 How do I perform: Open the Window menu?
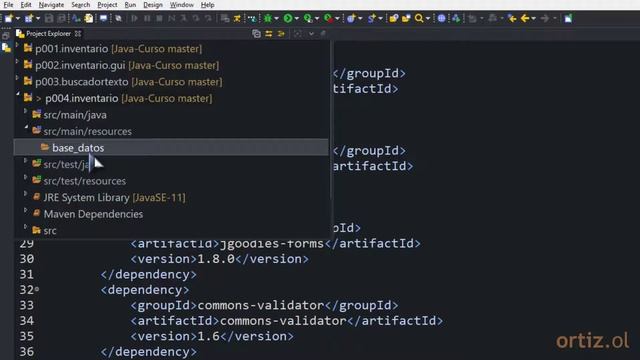(x=182, y=5)
